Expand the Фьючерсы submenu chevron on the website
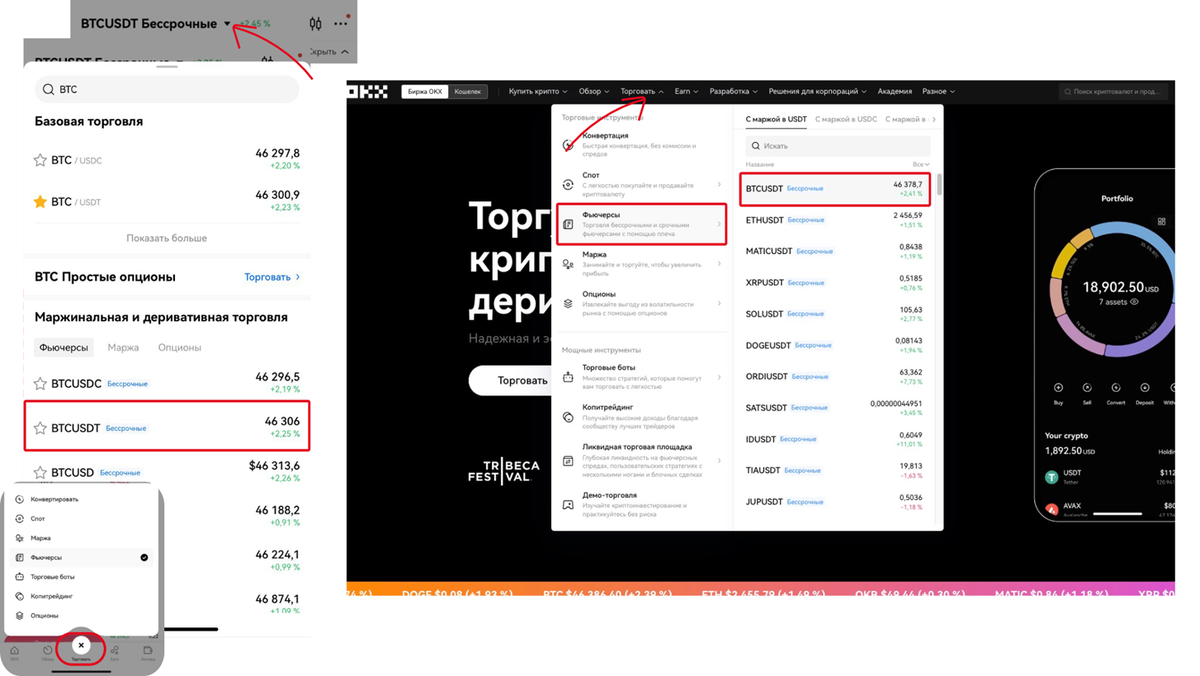1200x676 pixels. point(719,224)
